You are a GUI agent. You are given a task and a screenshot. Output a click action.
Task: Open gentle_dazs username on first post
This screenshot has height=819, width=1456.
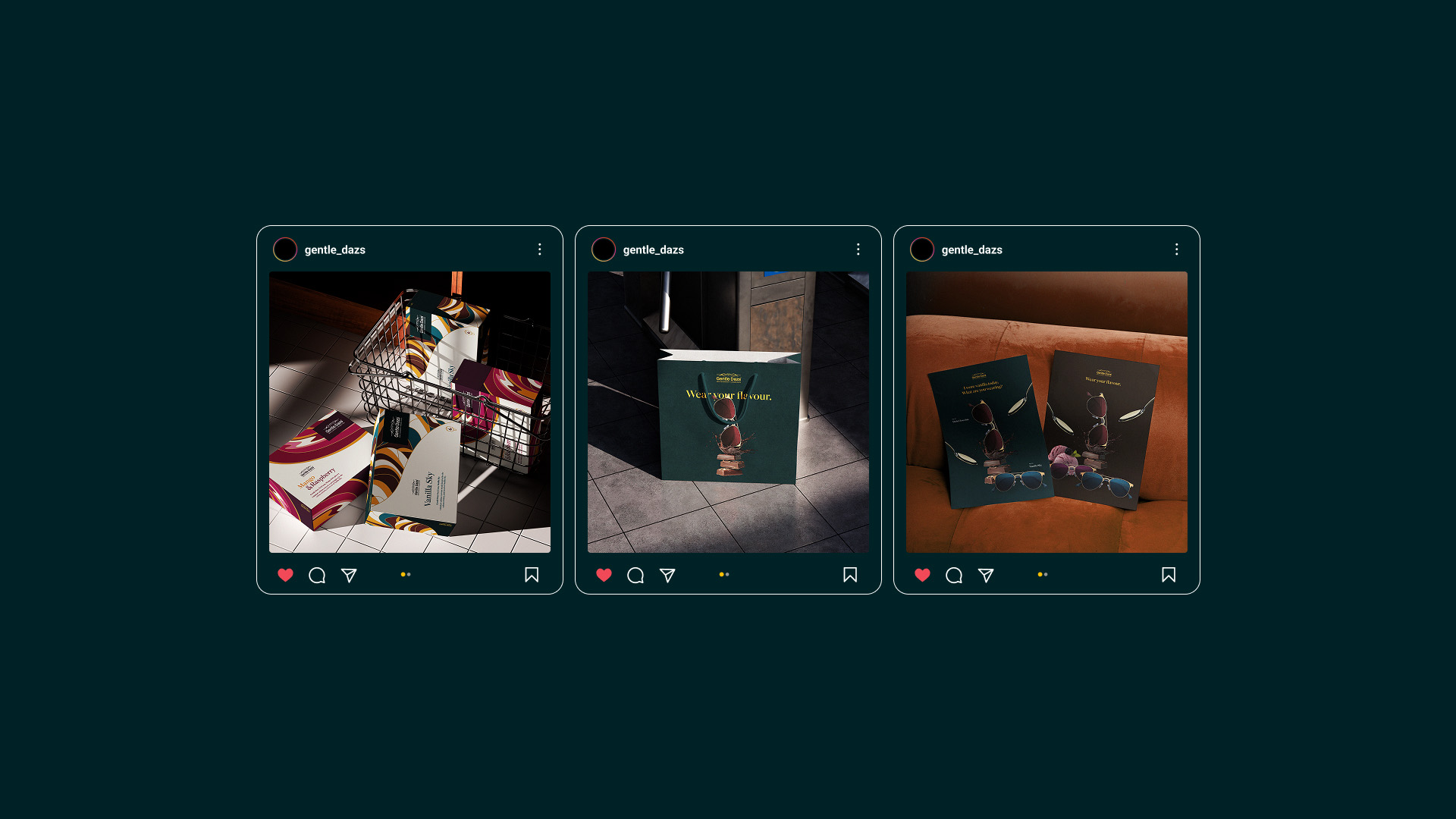point(334,249)
